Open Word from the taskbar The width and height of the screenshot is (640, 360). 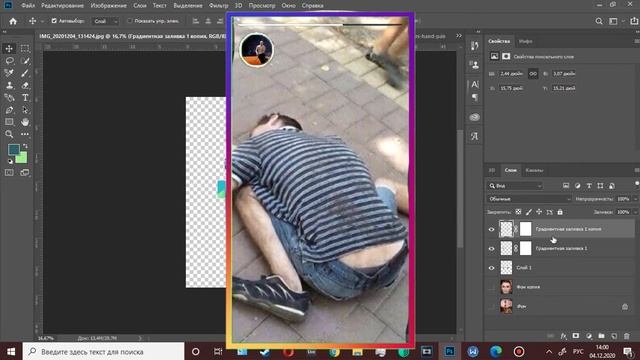[x=473, y=351]
